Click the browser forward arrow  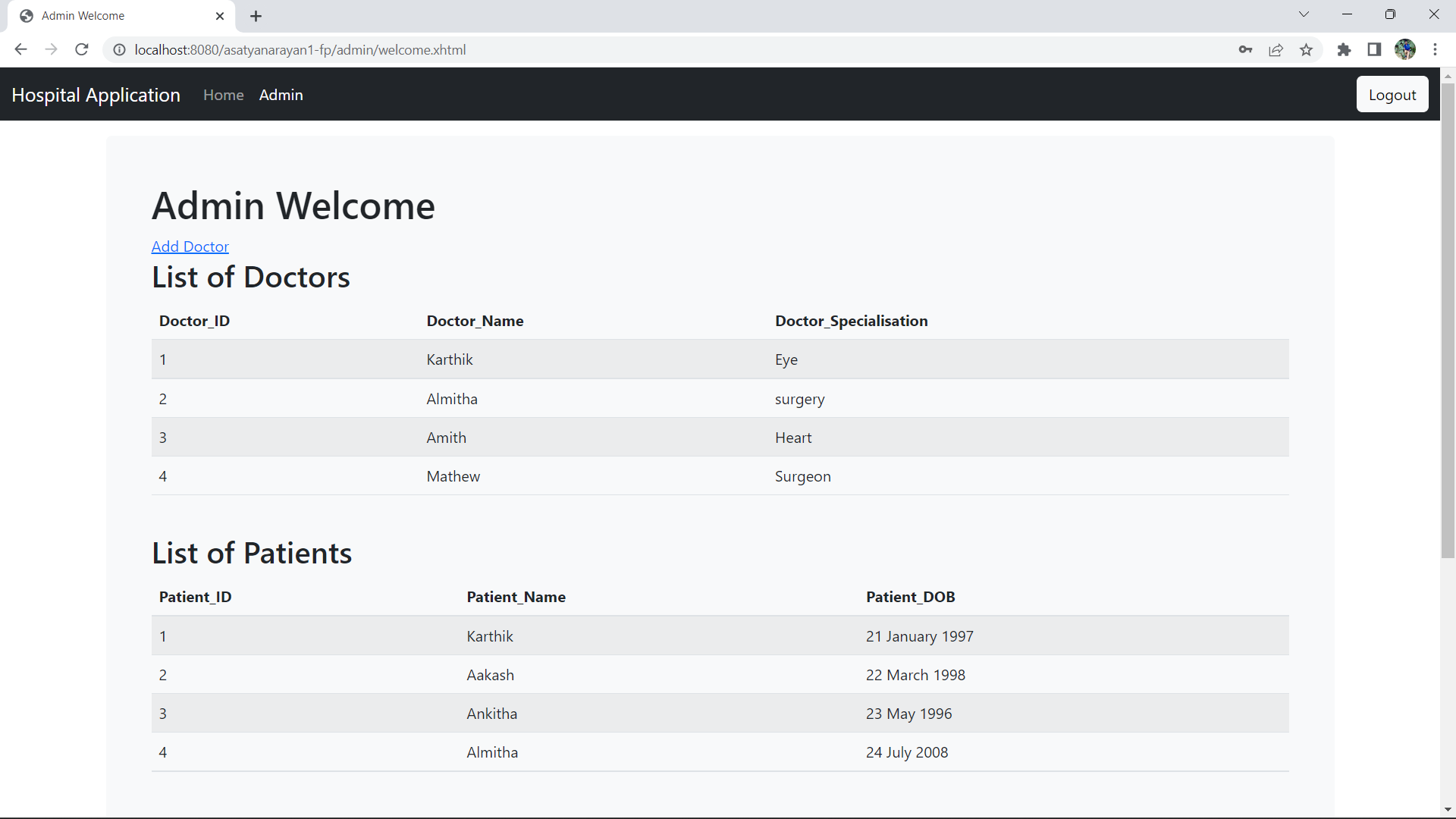pyautogui.click(x=51, y=50)
